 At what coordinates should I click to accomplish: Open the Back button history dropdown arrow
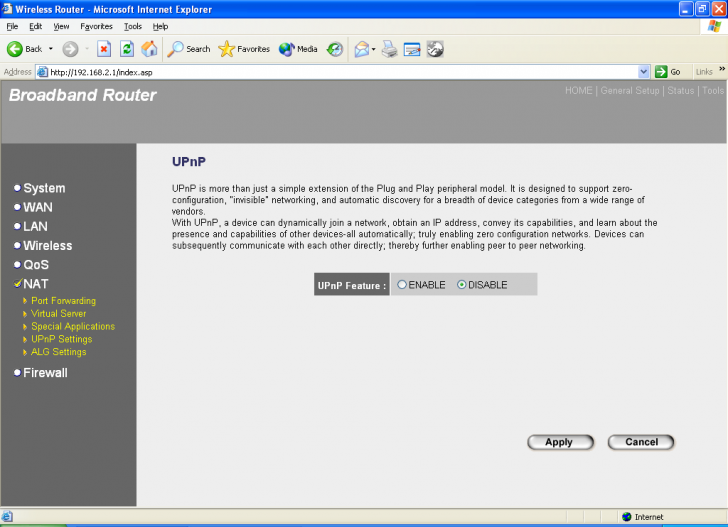pos(51,49)
